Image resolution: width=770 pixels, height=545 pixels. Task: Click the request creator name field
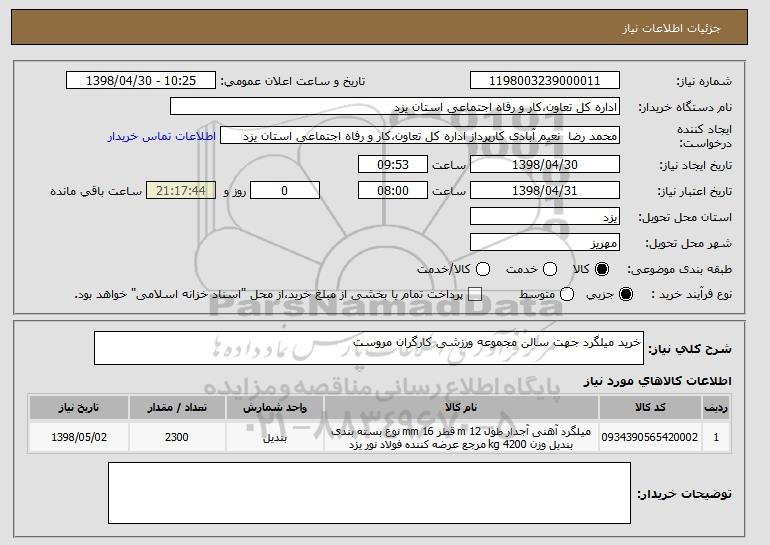(420, 136)
